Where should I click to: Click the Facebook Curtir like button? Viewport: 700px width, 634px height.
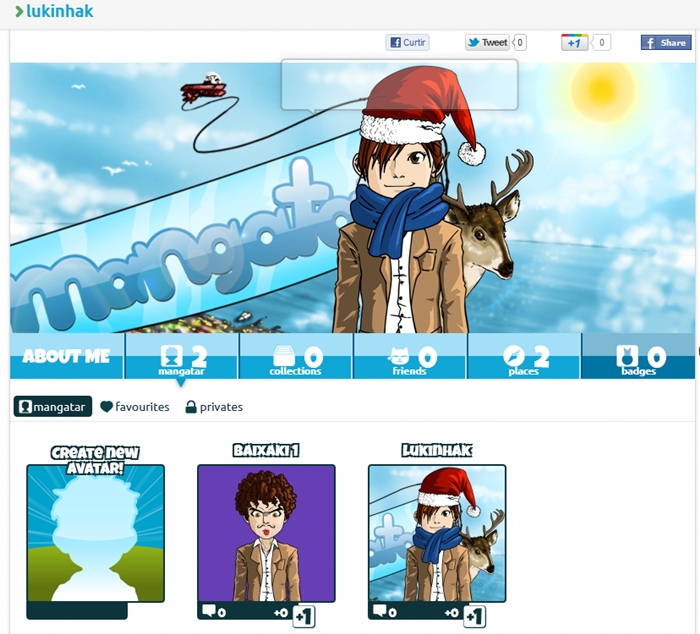408,42
